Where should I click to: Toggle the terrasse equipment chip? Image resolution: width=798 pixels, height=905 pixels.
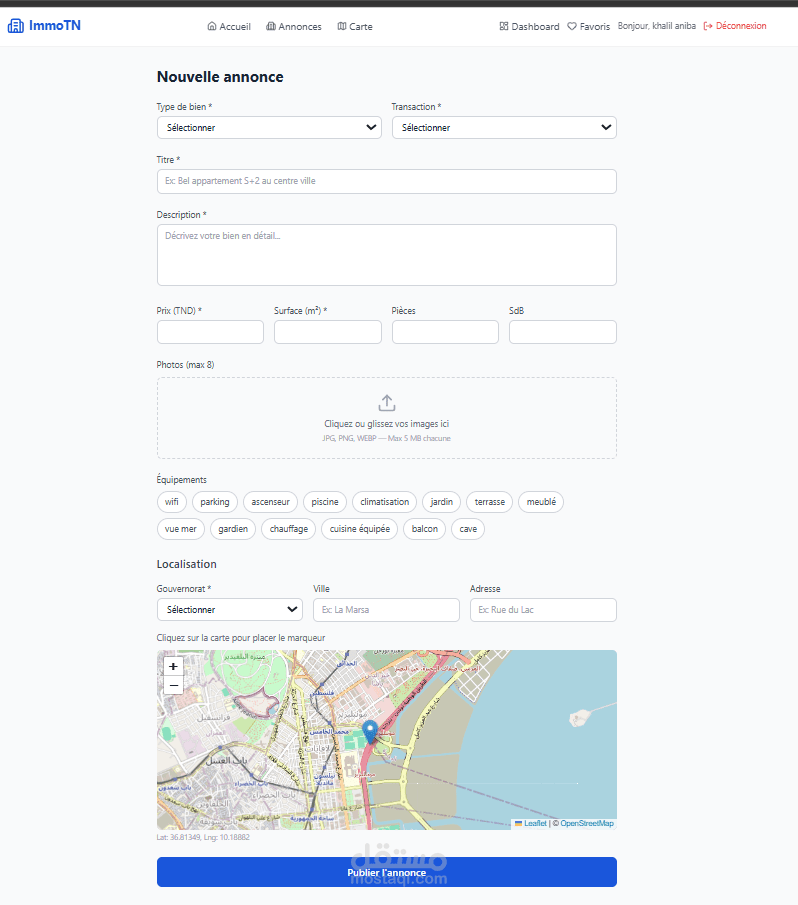pos(489,502)
